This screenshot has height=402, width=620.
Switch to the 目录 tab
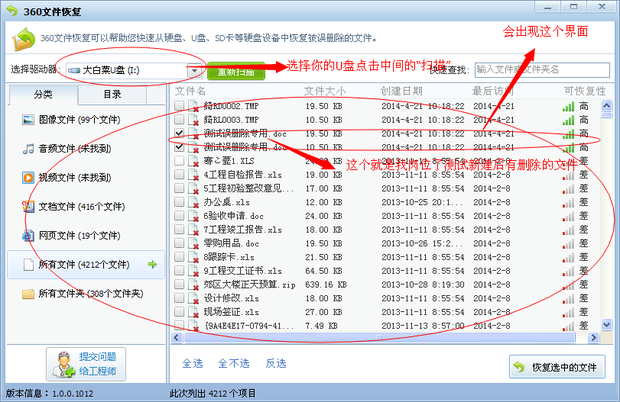112,94
